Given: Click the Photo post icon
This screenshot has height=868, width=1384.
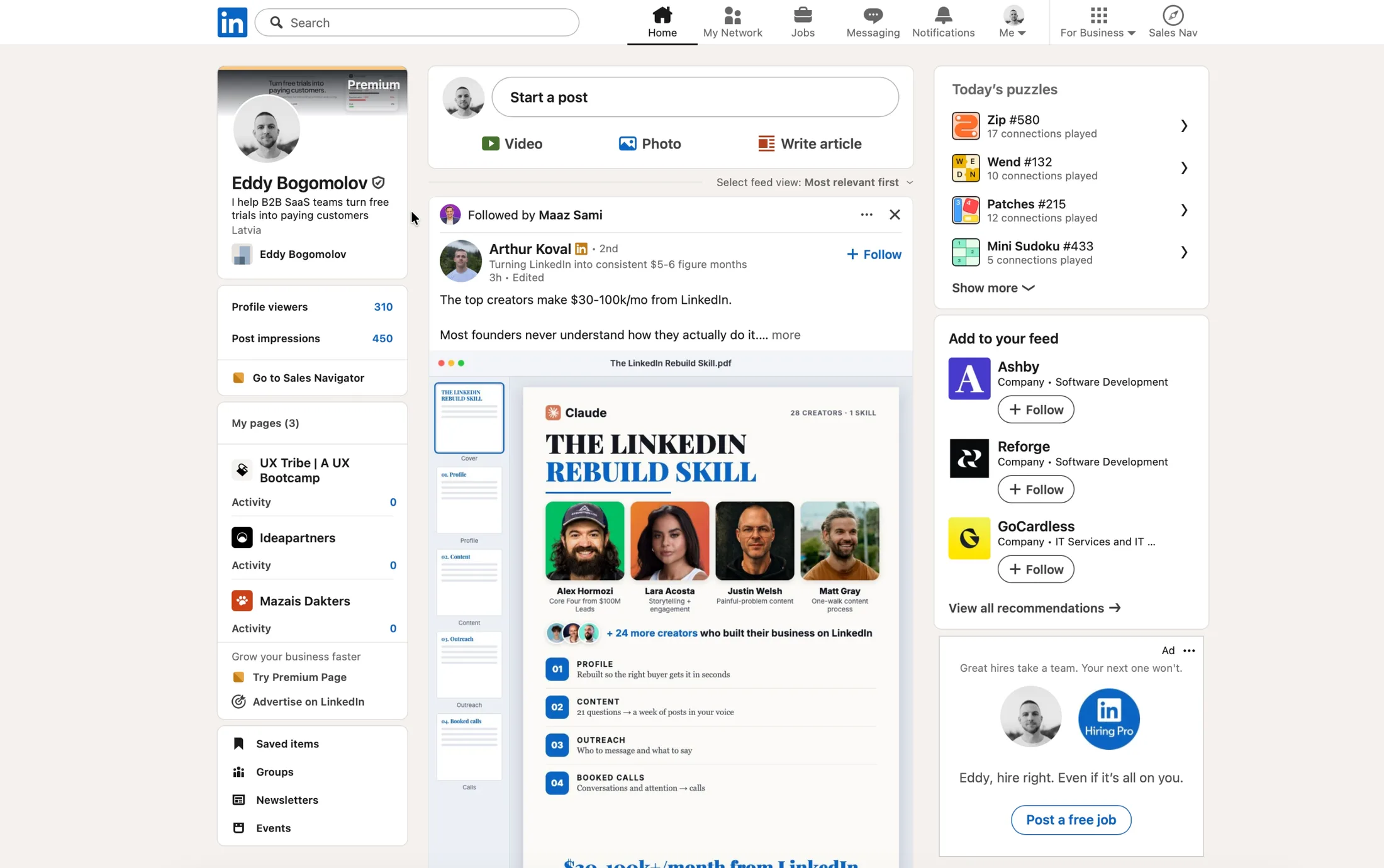Looking at the screenshot, I should pyautogui.click(x=627, y=143).
